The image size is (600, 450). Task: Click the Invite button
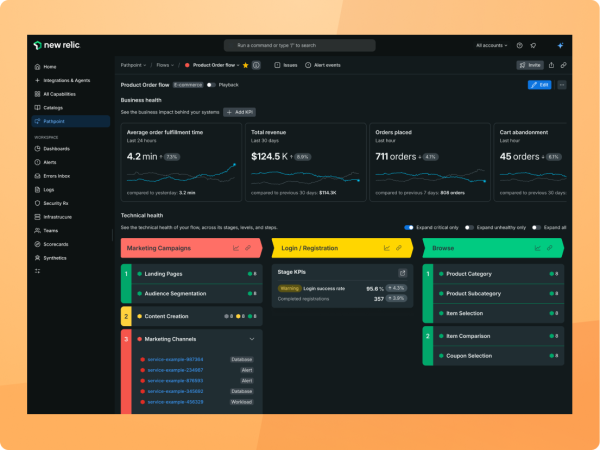pyautogui.click(x=530, y=65)
